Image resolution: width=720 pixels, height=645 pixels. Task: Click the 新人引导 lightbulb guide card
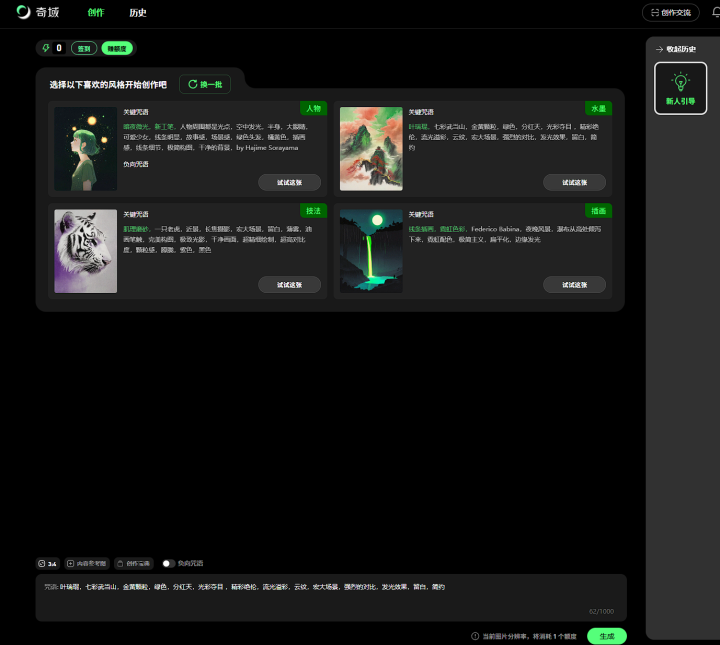click(680, 88)
